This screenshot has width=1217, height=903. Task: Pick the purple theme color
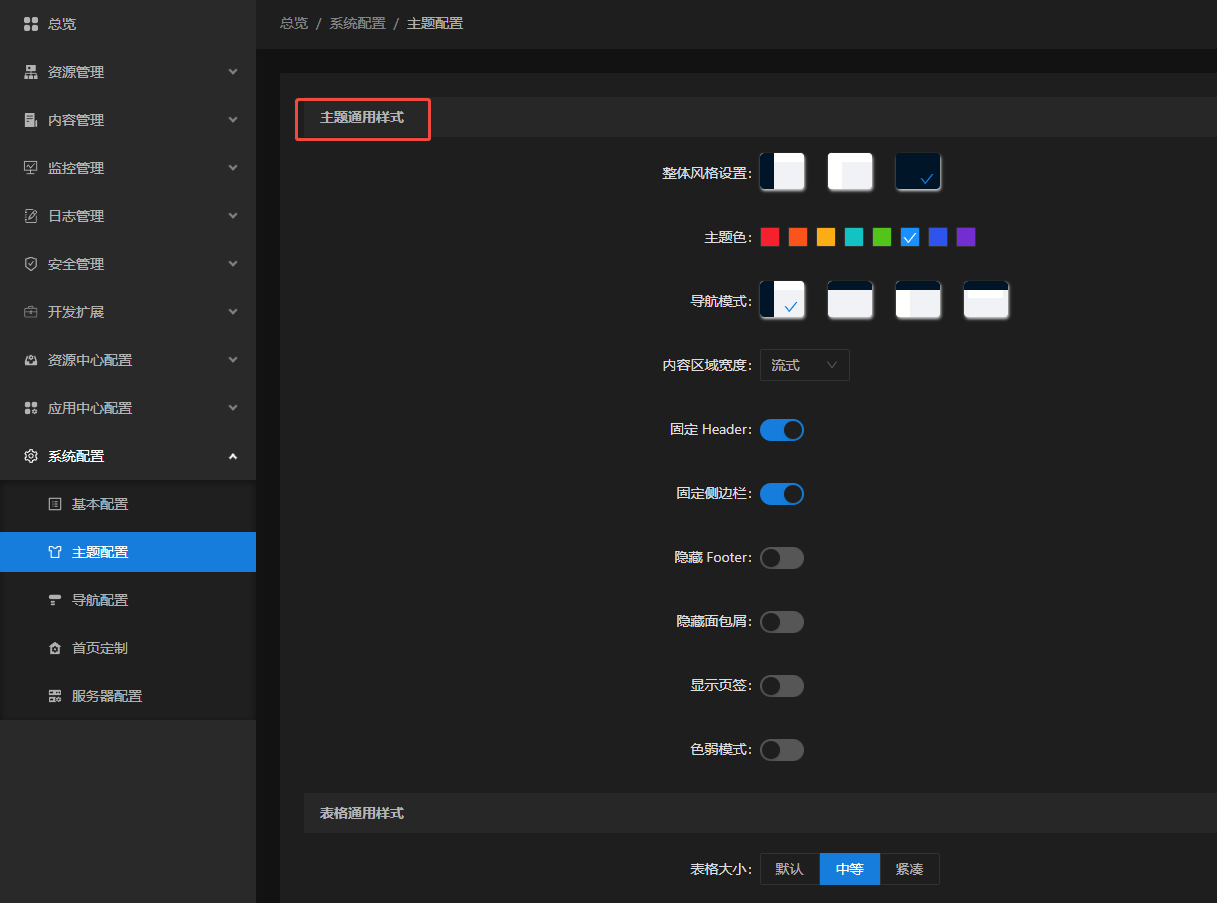(x=966, y=237)
